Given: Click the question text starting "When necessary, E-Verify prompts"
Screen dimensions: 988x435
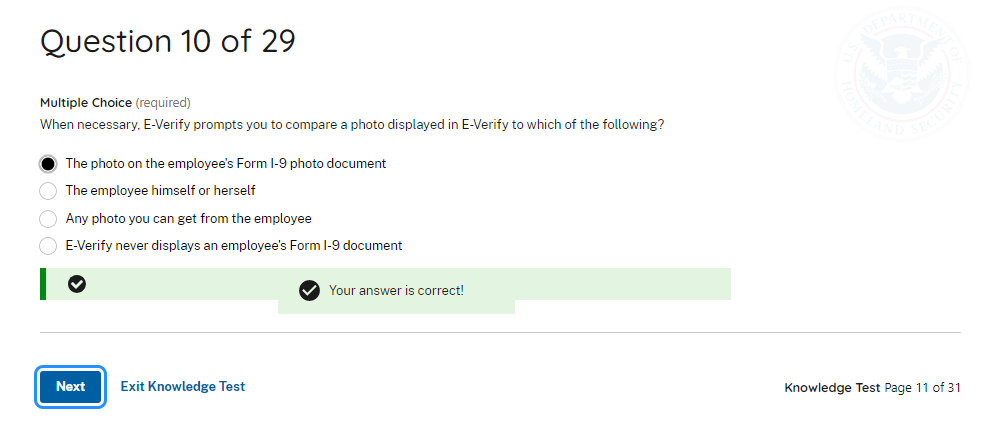Looking at the screenshot, I should [352, 125].
